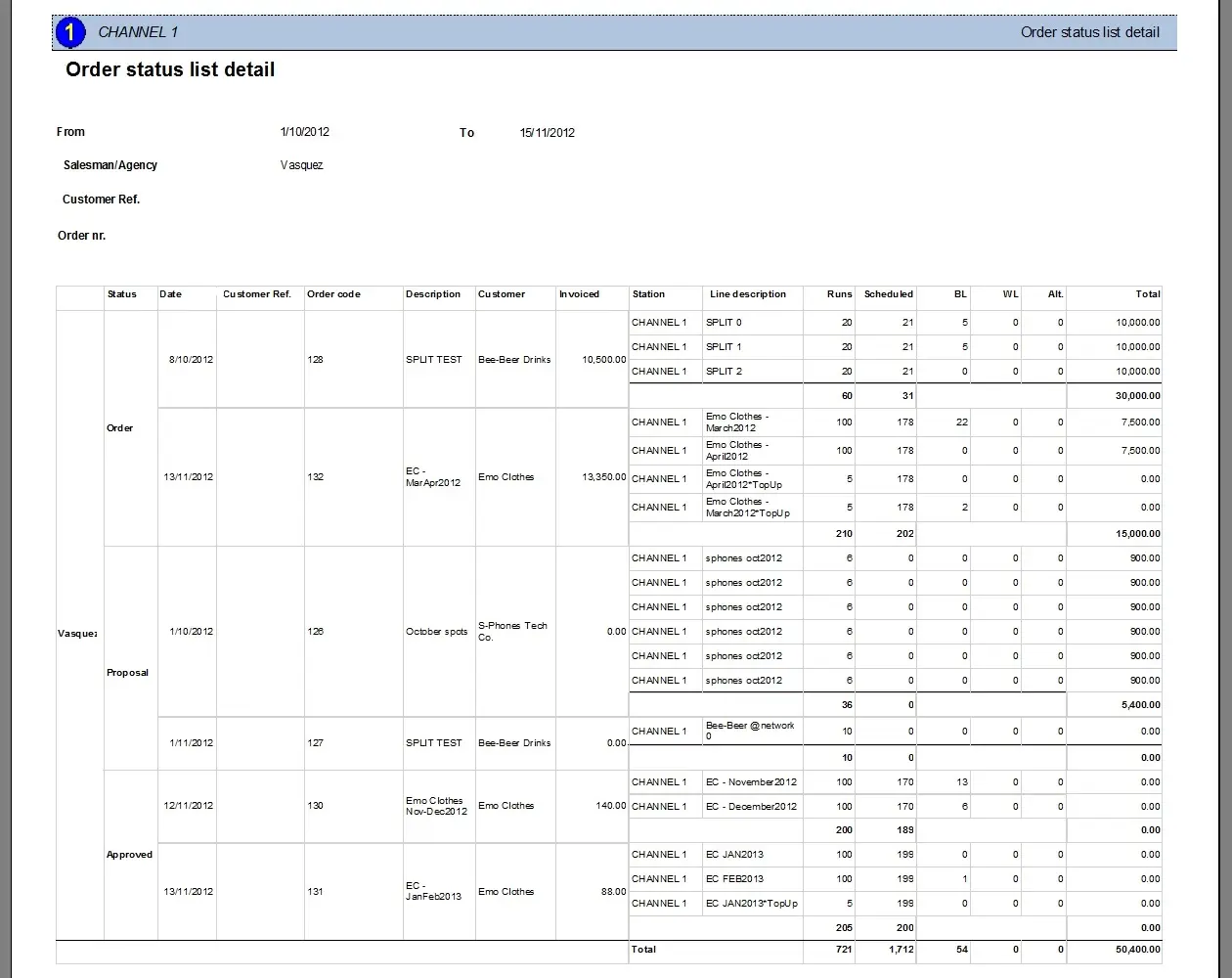Click the To date 15/11/2012
The height and width of the screenshot is (978, 1232).
point(547,133)
